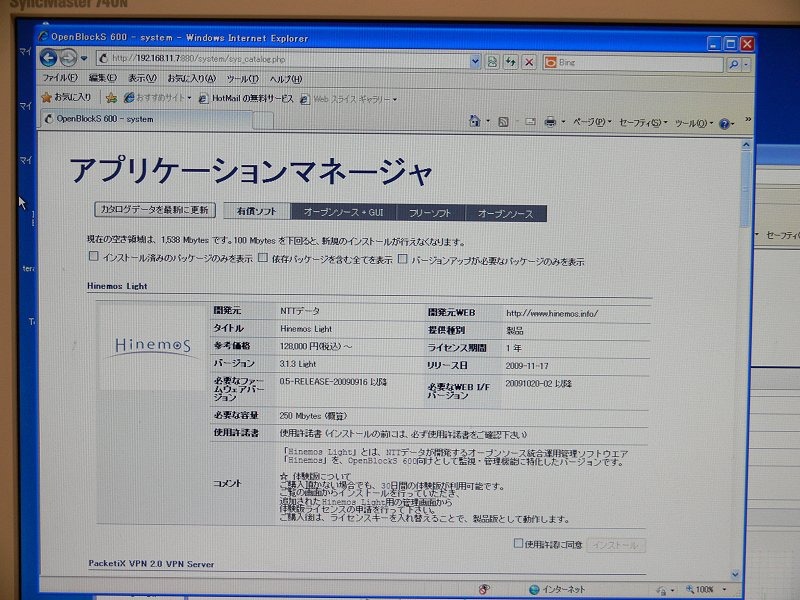The width and height of the screenshot is (800, 600).
Task: Open おすすめサイト suggested sites link
Action: (x=157, y=97)
